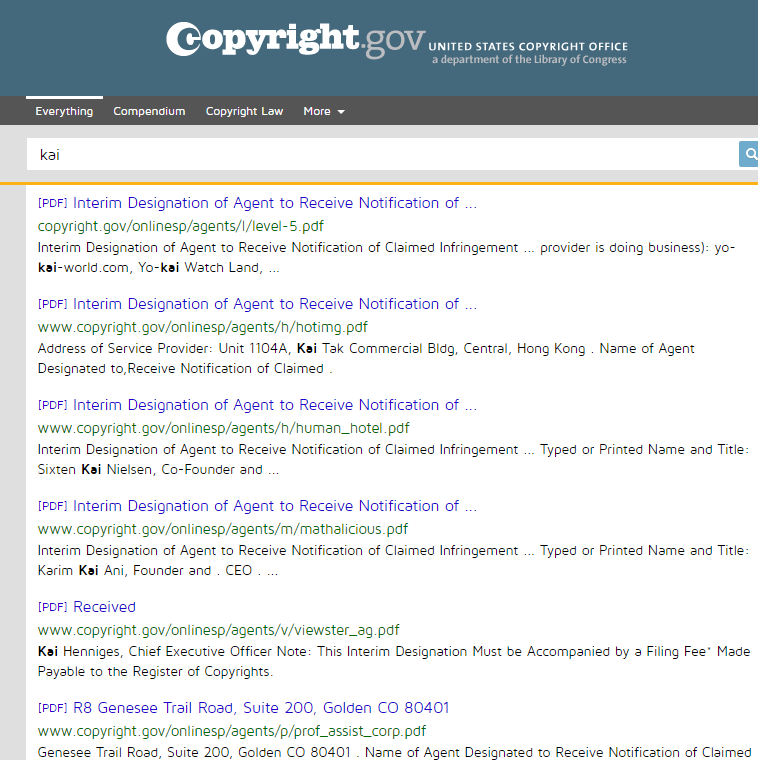This screenshot has height=760, width=758.
Task: Click the snippet mentioning Karim Kai Ani
Action: (393, 560)
